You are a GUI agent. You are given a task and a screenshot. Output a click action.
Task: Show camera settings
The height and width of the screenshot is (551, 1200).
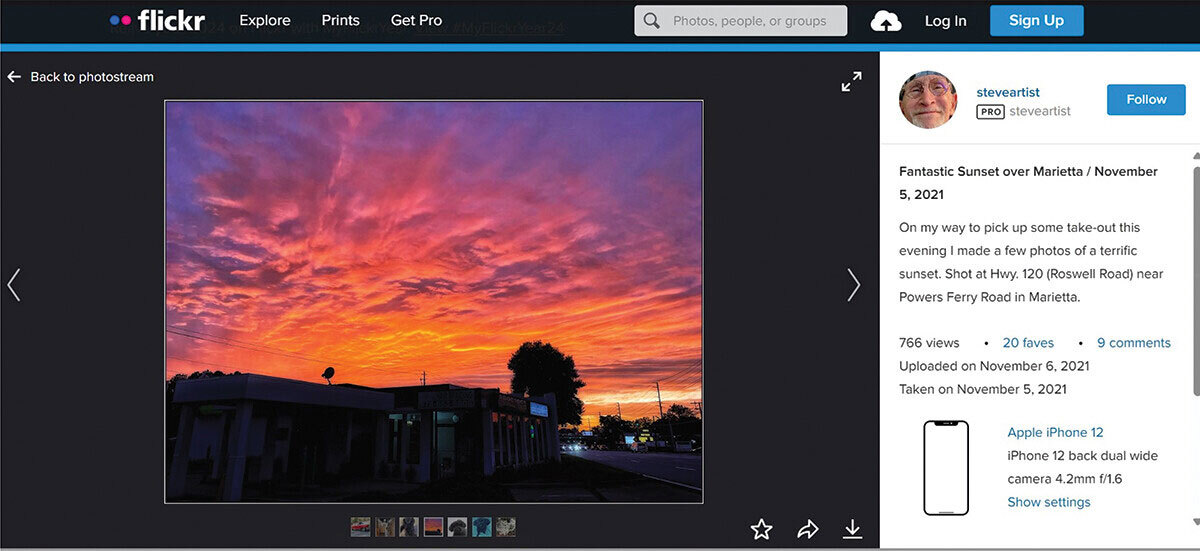(x=1049, y=502)
